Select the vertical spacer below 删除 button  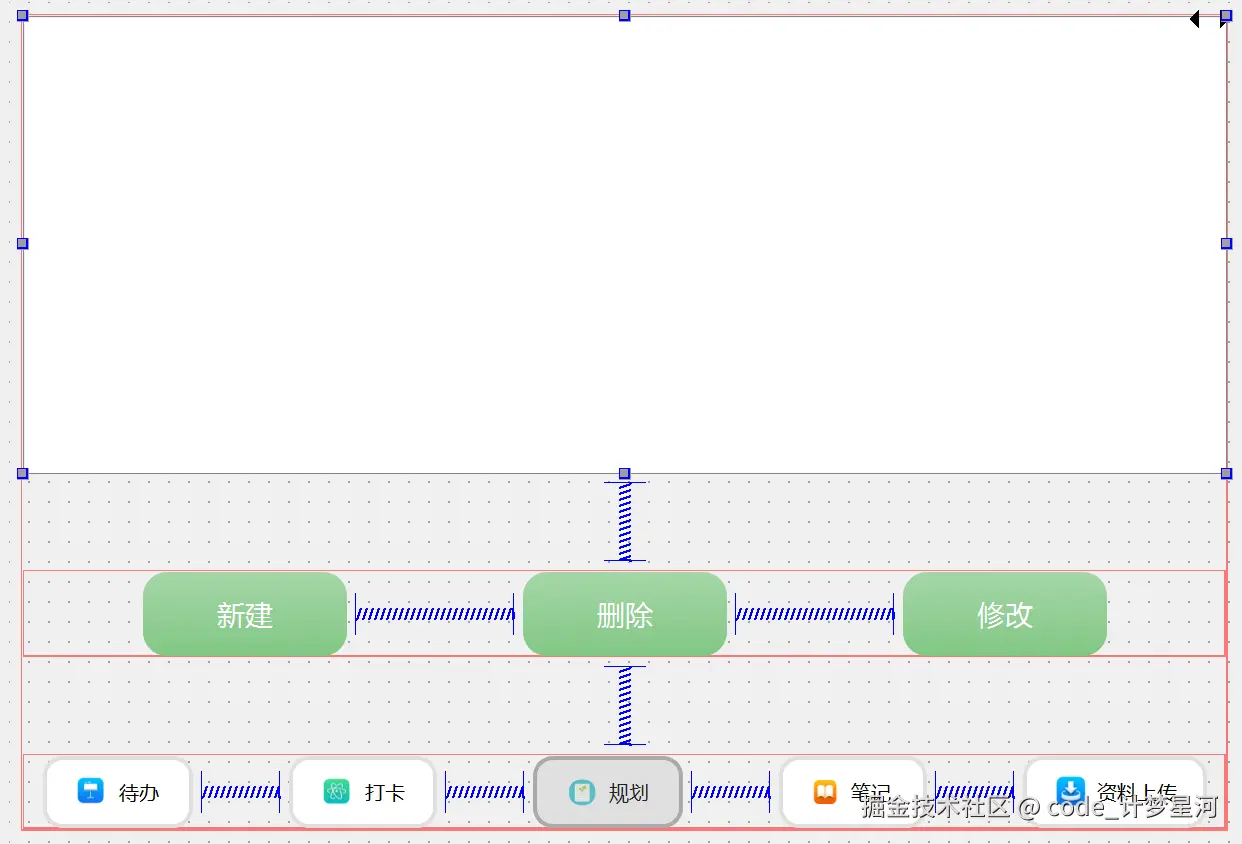click(x=625, y=705)
